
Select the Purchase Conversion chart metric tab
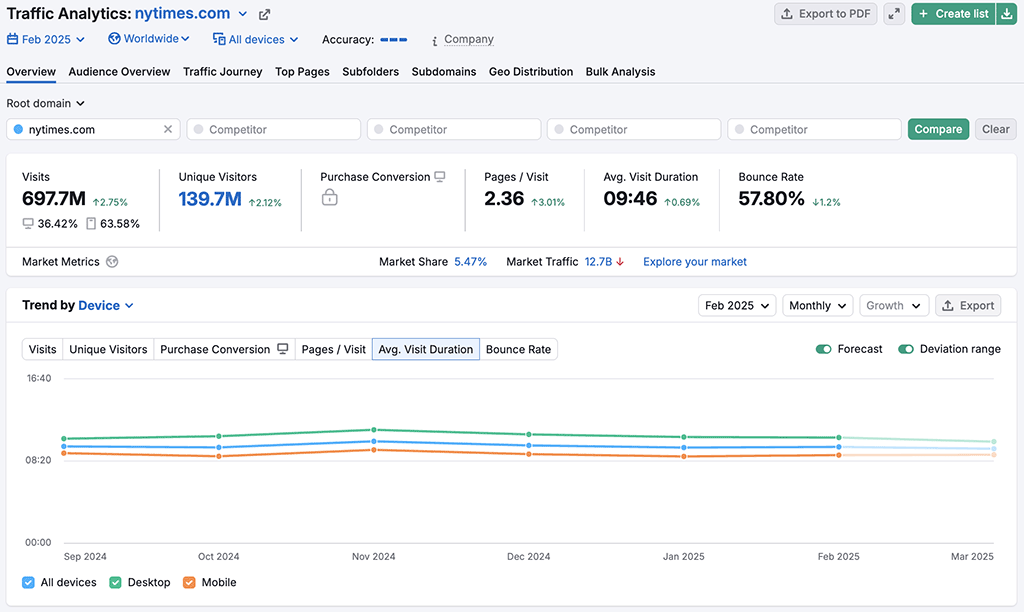click(224, 349)
